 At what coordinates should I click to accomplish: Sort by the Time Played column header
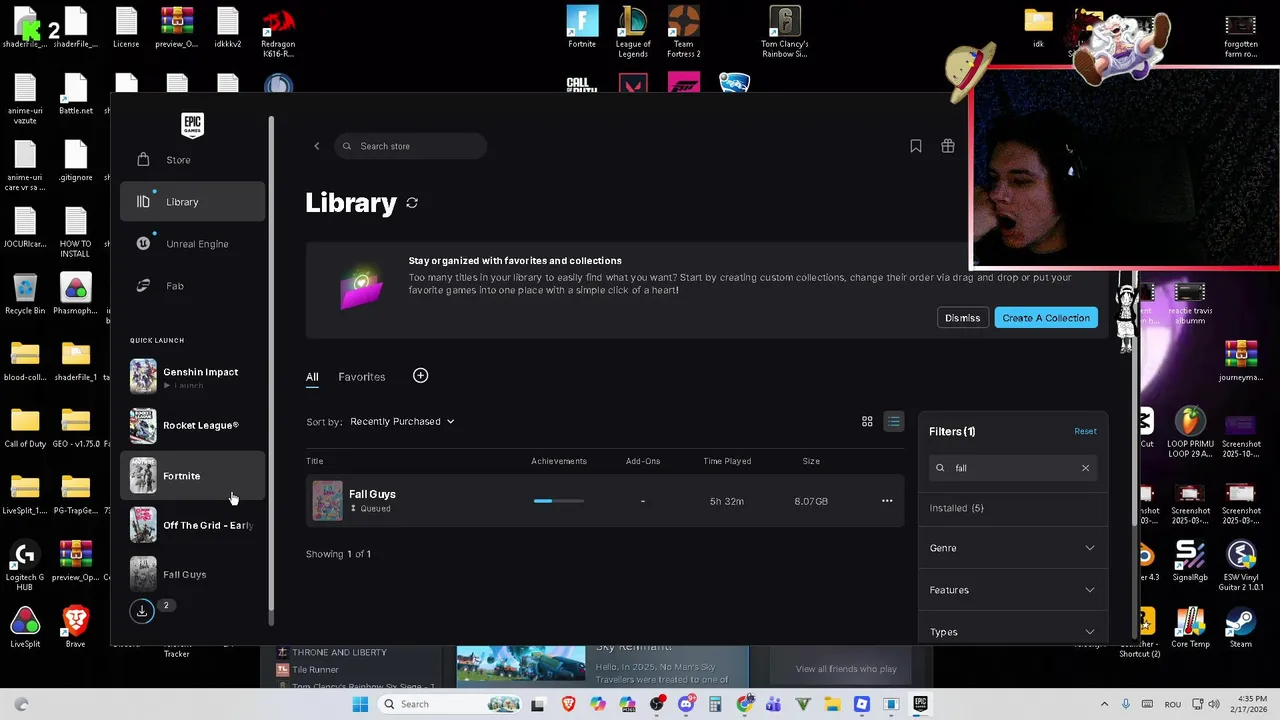tap(727, 461)
